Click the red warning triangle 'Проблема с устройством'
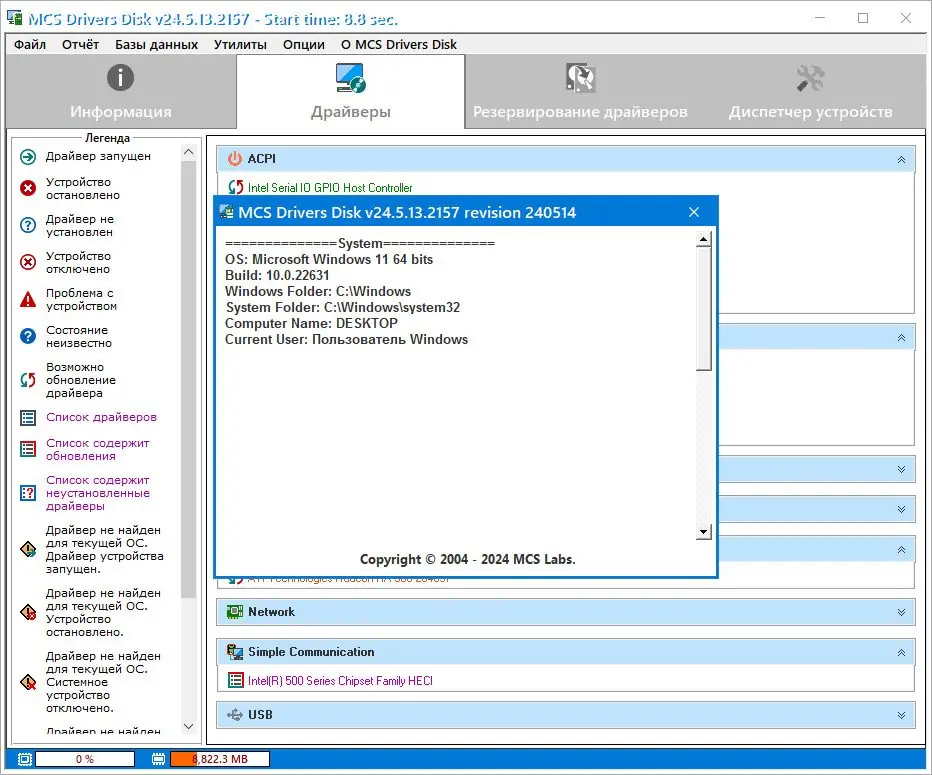 tap(28, 299)
